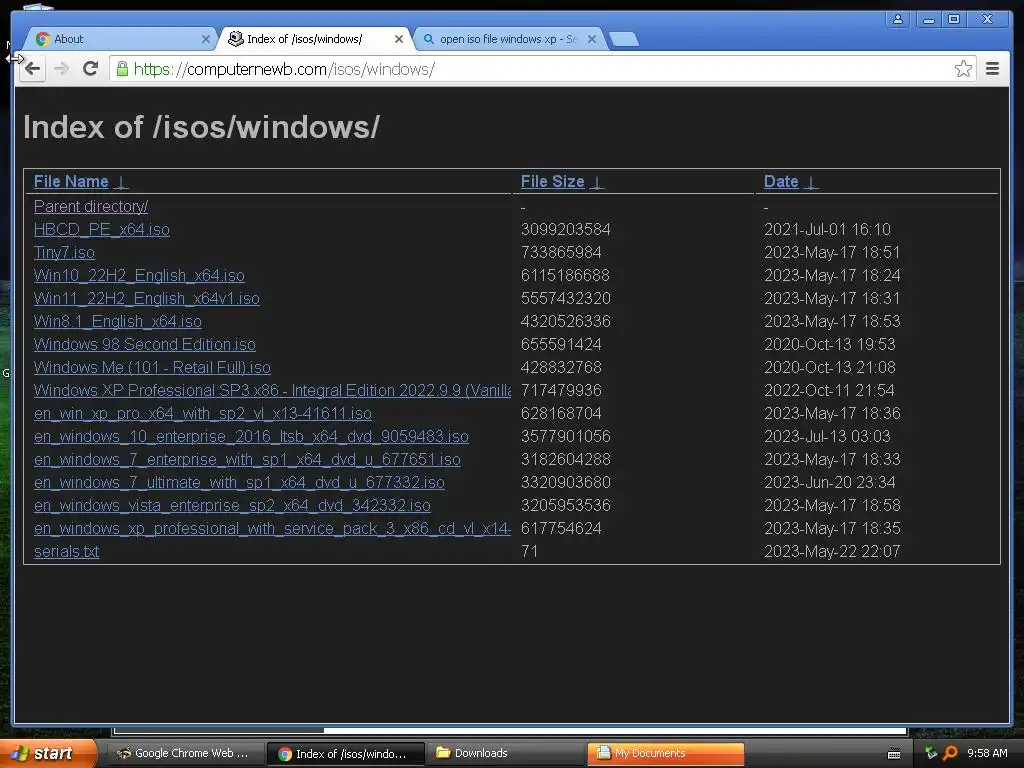Viewport: 1024px width, 768px height.
Task: Bookmark this page with the star icon
Action: [x=963, y=69]
